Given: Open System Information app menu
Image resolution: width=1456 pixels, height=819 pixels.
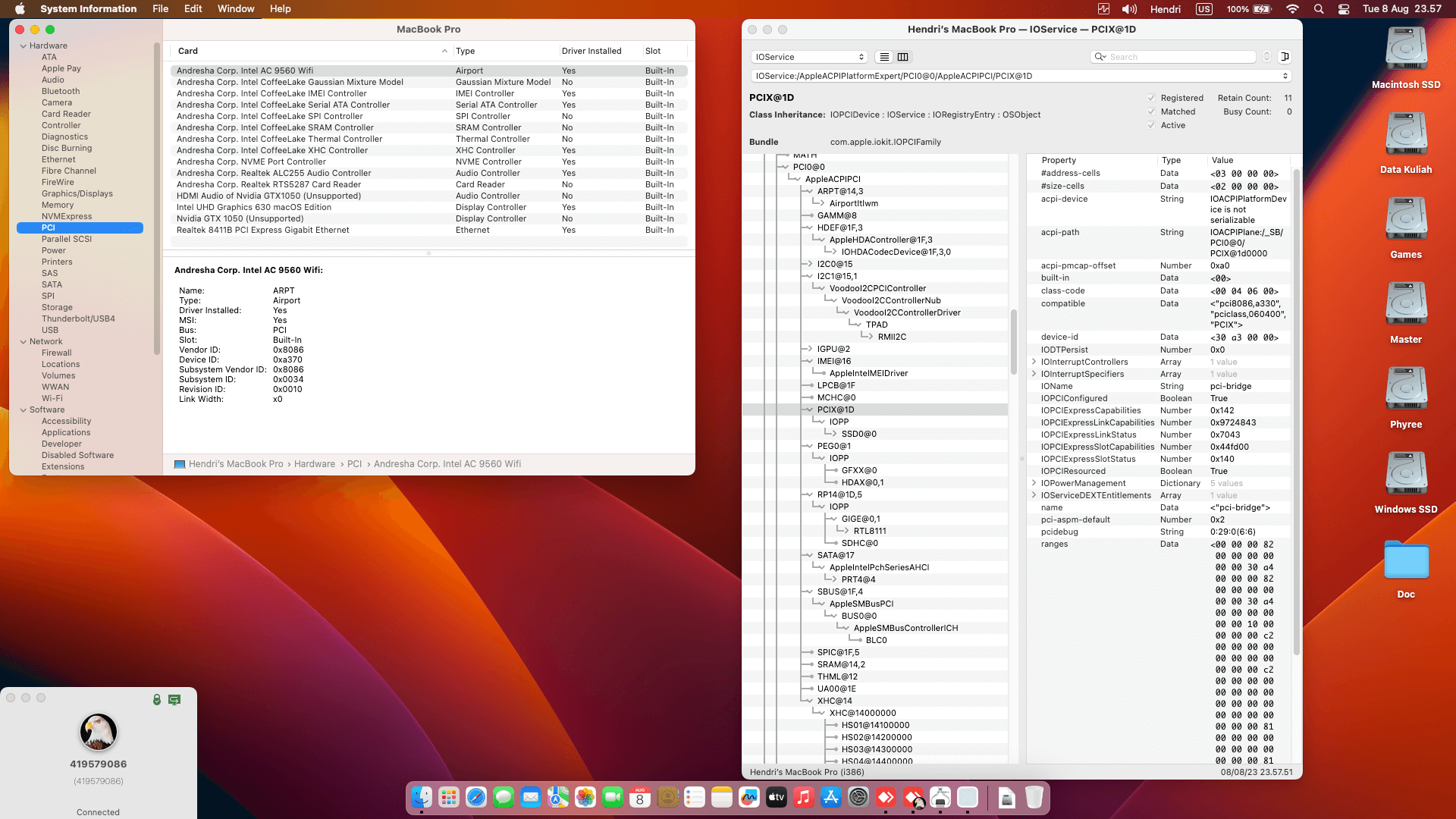Looking at the screenshot, I should [x=88, y=9].
